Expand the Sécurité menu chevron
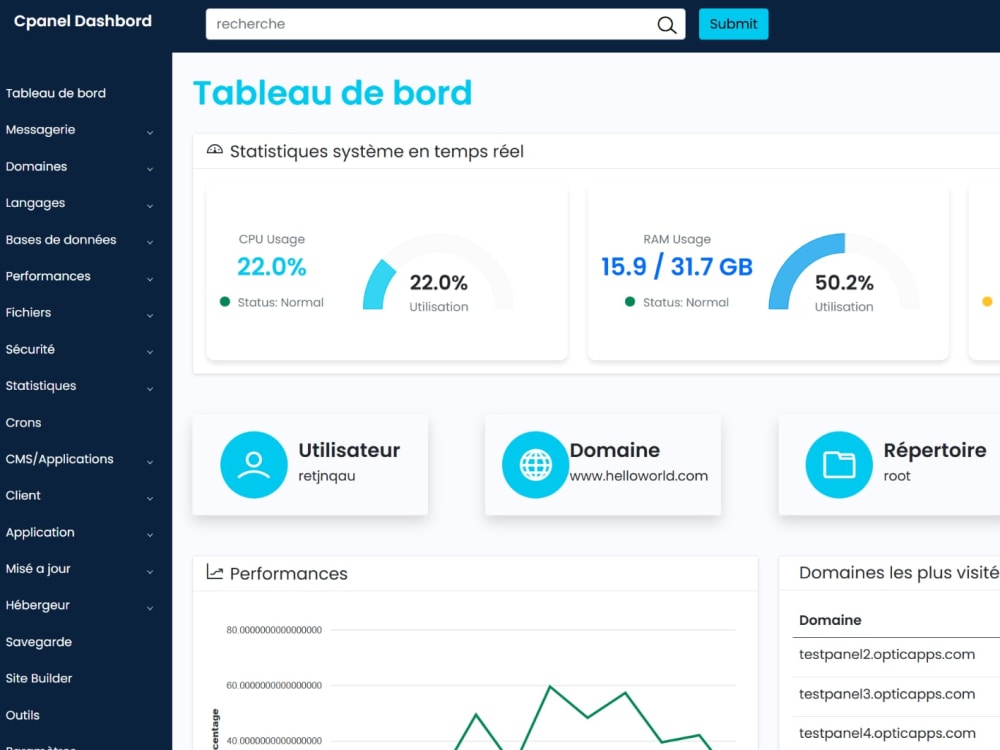Screen dimensions: 1000x750 click(x=150, y=352)
